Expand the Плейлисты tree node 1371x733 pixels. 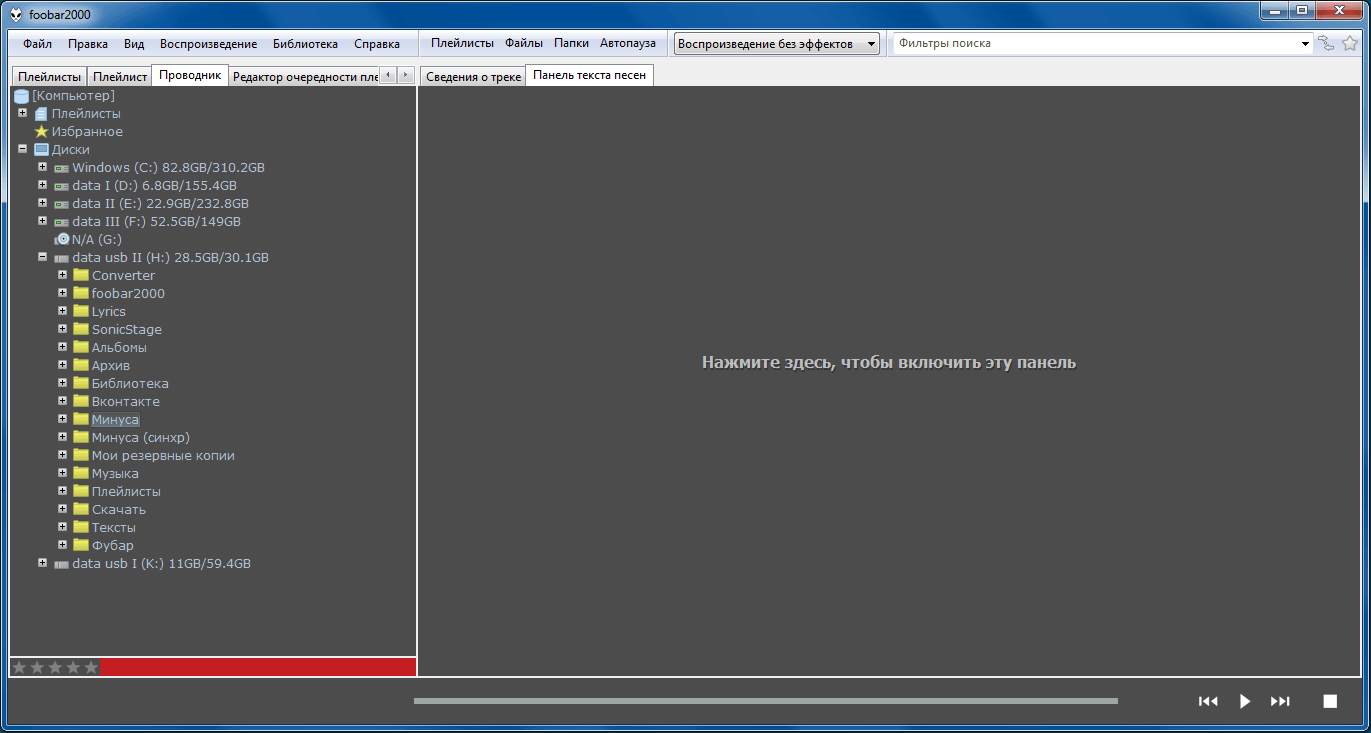pyautogui.click(x=22, y=113)
